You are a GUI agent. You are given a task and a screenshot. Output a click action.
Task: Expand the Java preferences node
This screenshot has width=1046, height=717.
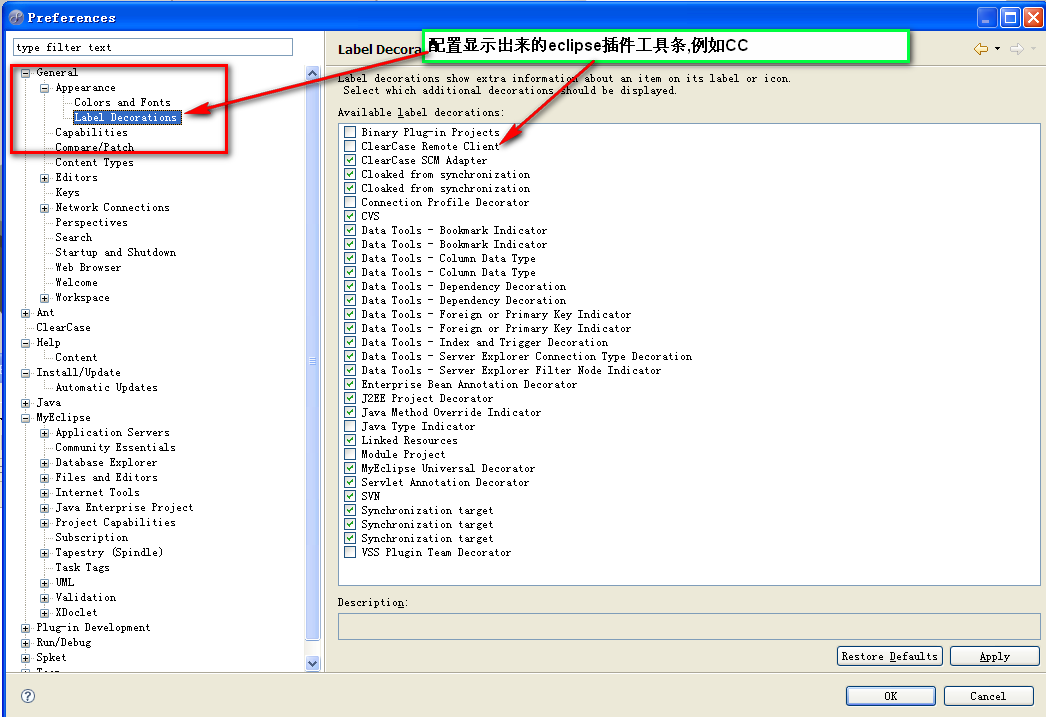pos(25,403)
